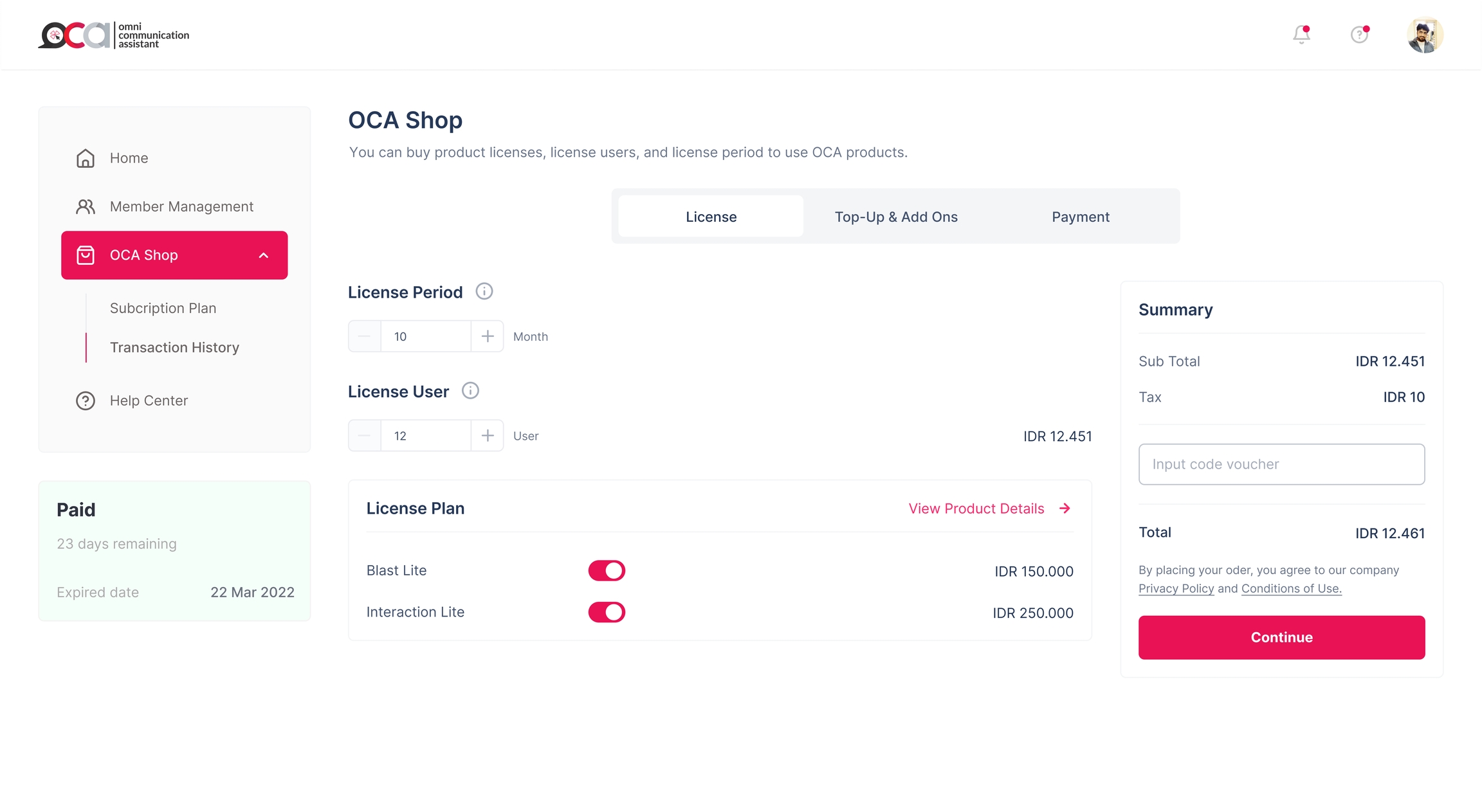Click the Member Management people icon

coord(85,206)
